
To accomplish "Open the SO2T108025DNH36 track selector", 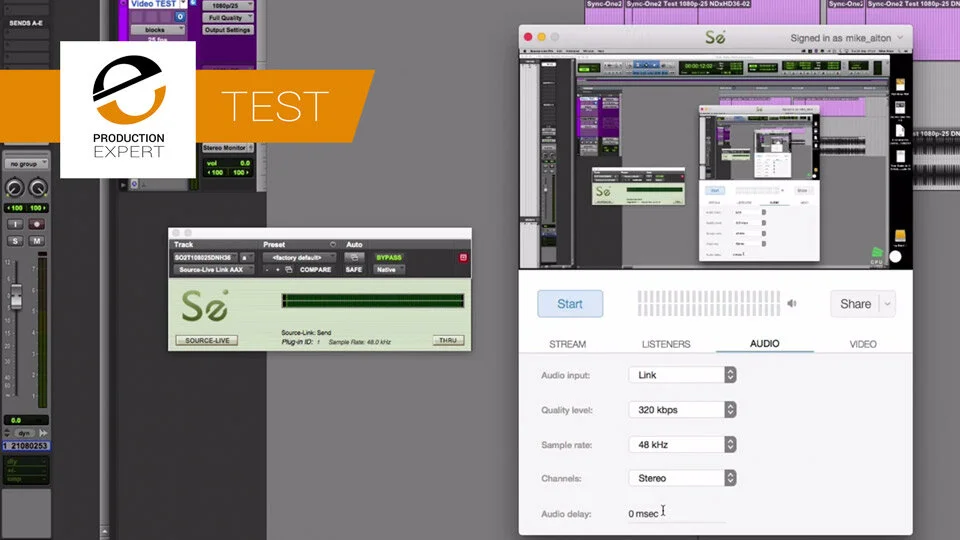I will click(x=204, y=258).
